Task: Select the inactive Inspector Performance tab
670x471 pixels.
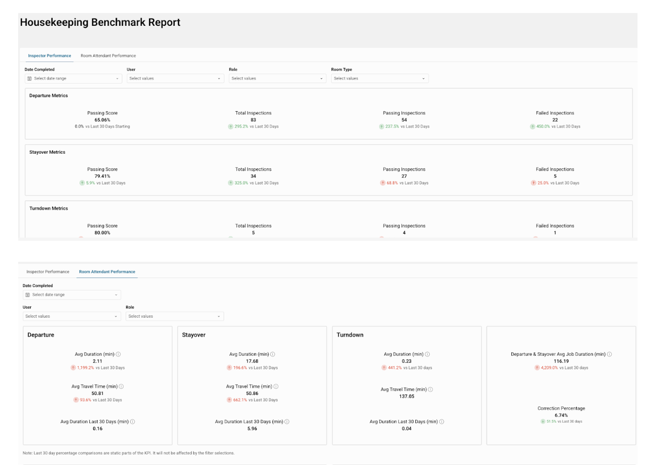Action: click(x=48, y=272)
